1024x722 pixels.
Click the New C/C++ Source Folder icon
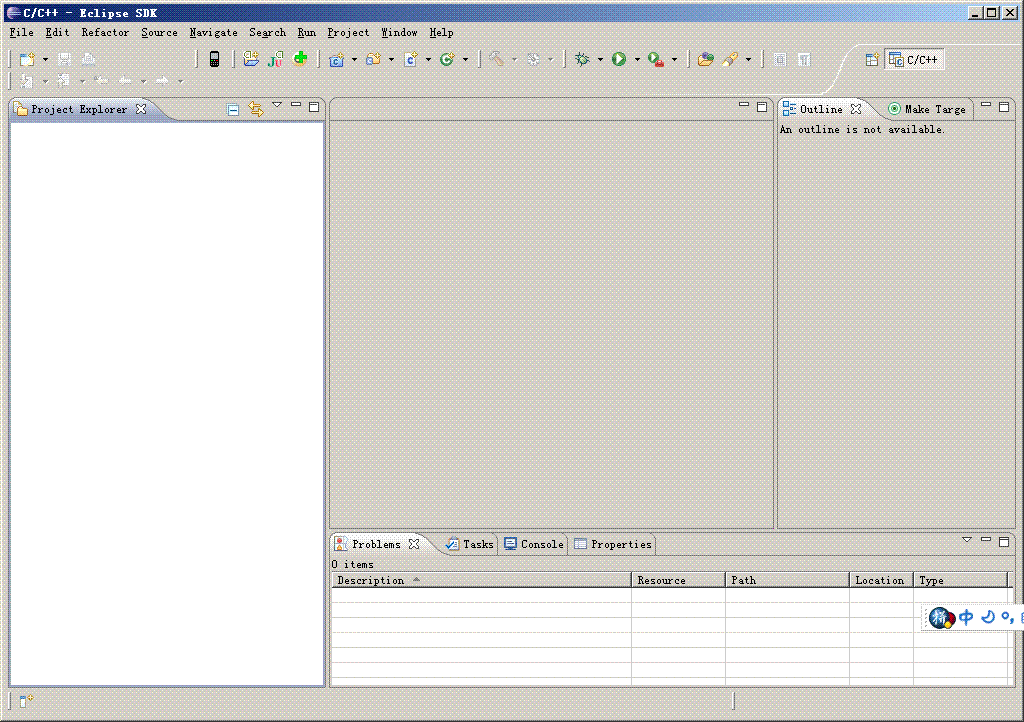point(374,59)
